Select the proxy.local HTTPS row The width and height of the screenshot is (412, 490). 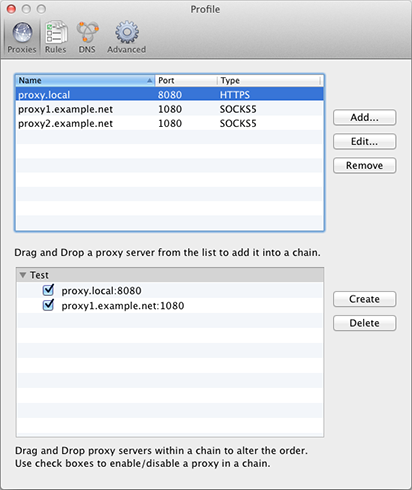pyautogui.click(x=169, y=95)
